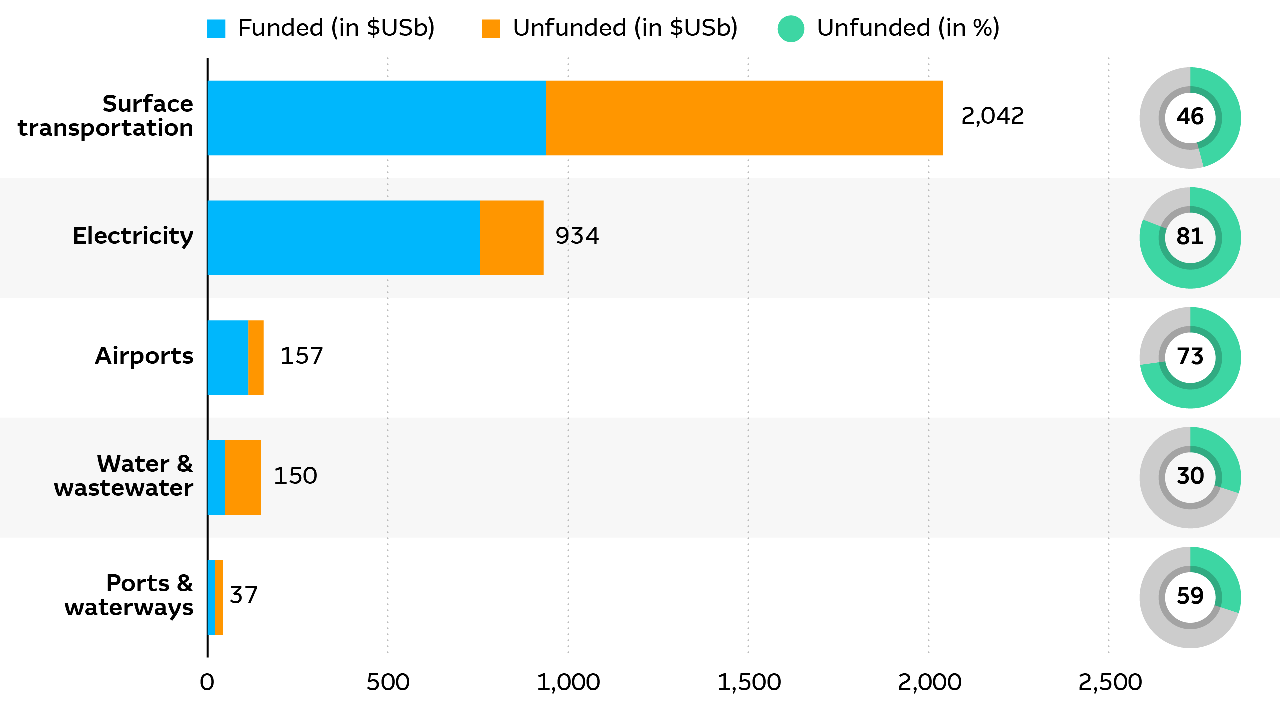This screenshot has height=720, width=1280.
Task: Click the green Unfunded percent legend circle
Action: click(x=791, y=29)
